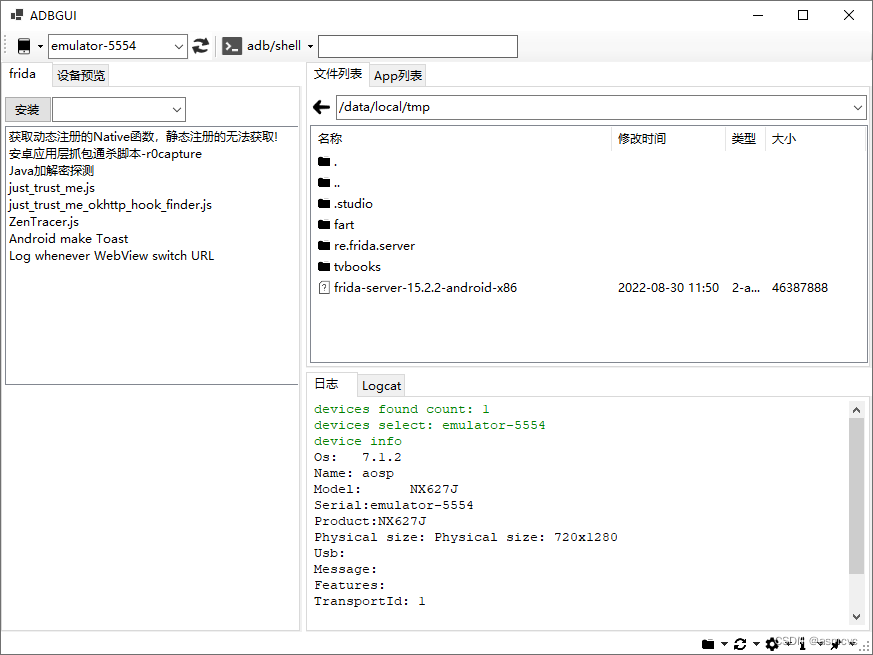
Task: Click the 'Model: NX627J' log line
Action: tap(386, 490)
